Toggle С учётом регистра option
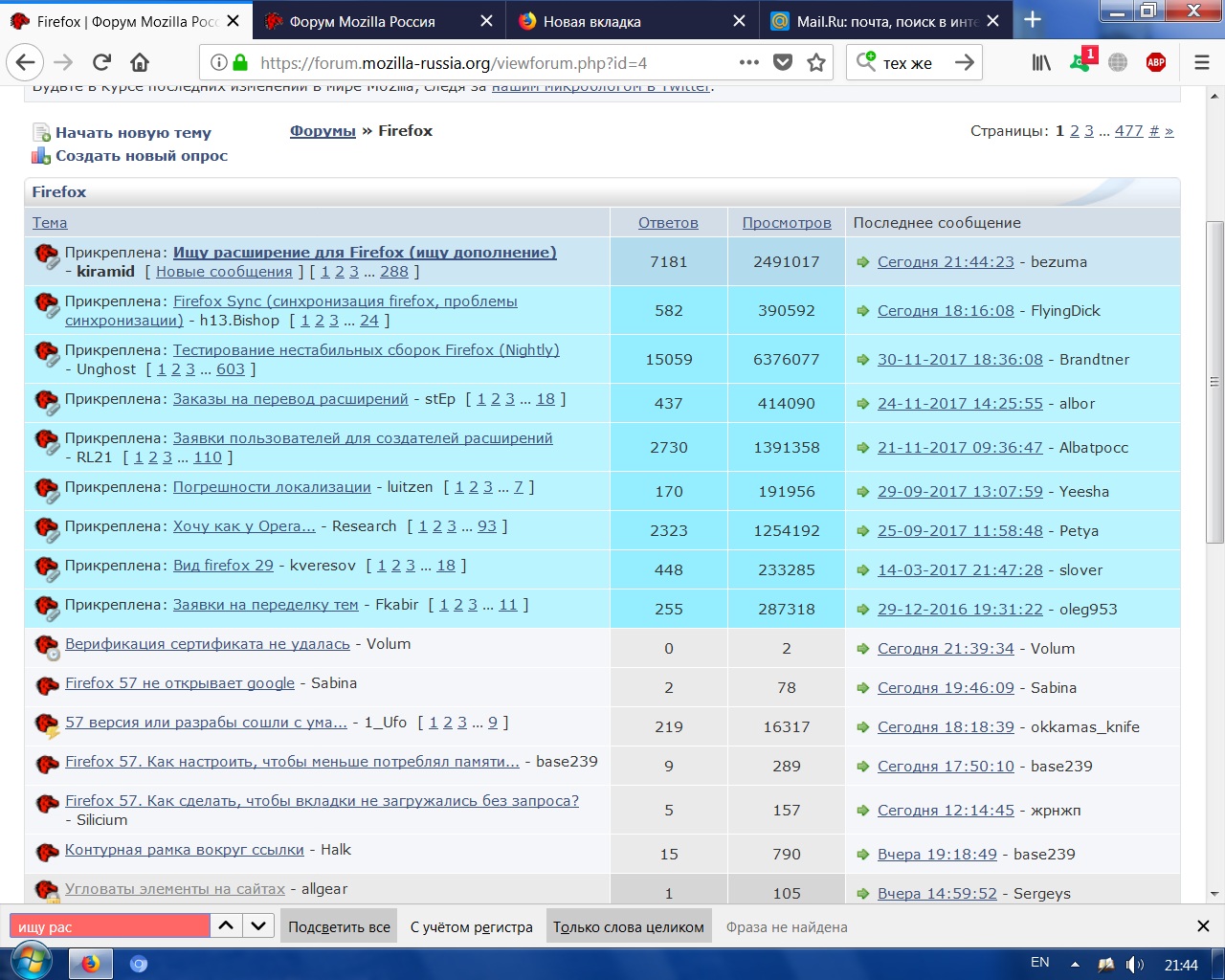 472,926
